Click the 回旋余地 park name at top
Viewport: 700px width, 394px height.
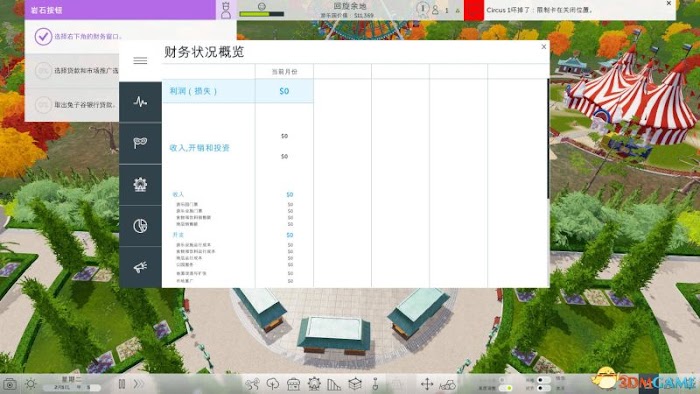click(x=350, y=6)
